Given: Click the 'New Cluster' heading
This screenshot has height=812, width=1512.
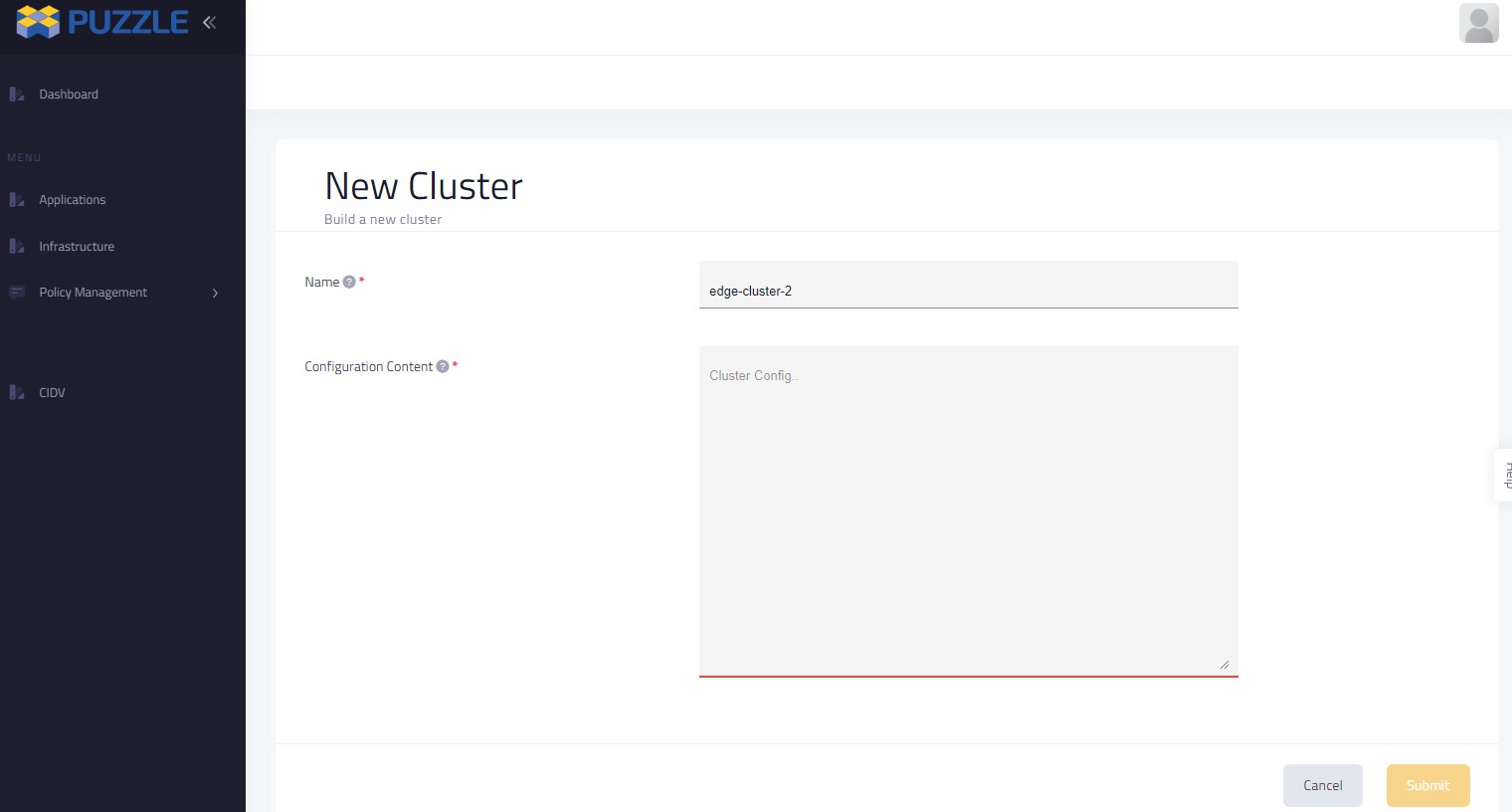Looking at the screenshot, I should coord(424,186).
